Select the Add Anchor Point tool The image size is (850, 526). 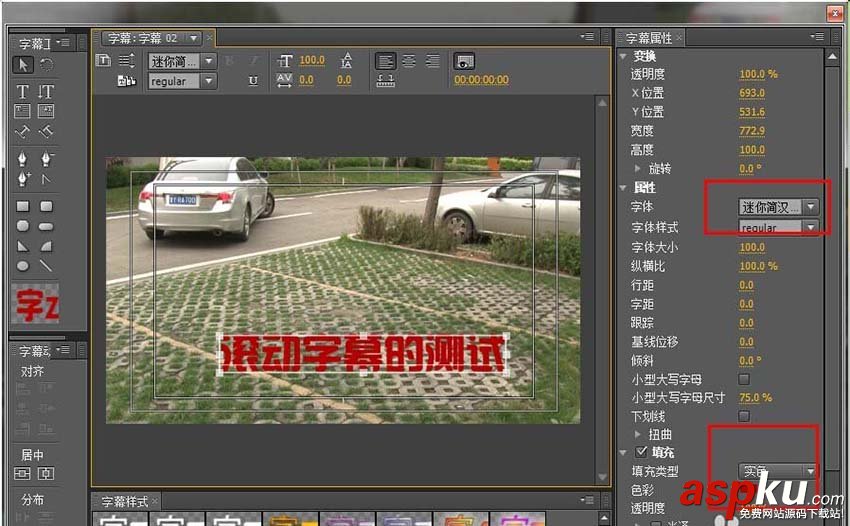[x=22, y=179]
